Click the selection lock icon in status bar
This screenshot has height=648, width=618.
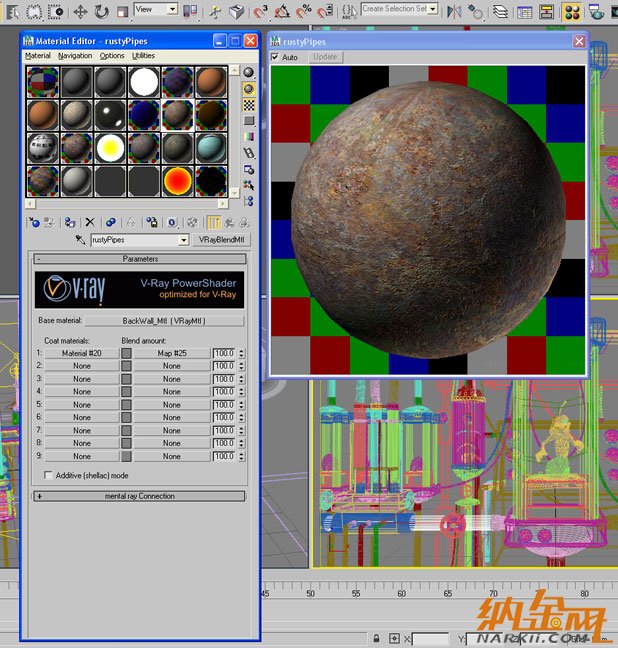(376, 638)
